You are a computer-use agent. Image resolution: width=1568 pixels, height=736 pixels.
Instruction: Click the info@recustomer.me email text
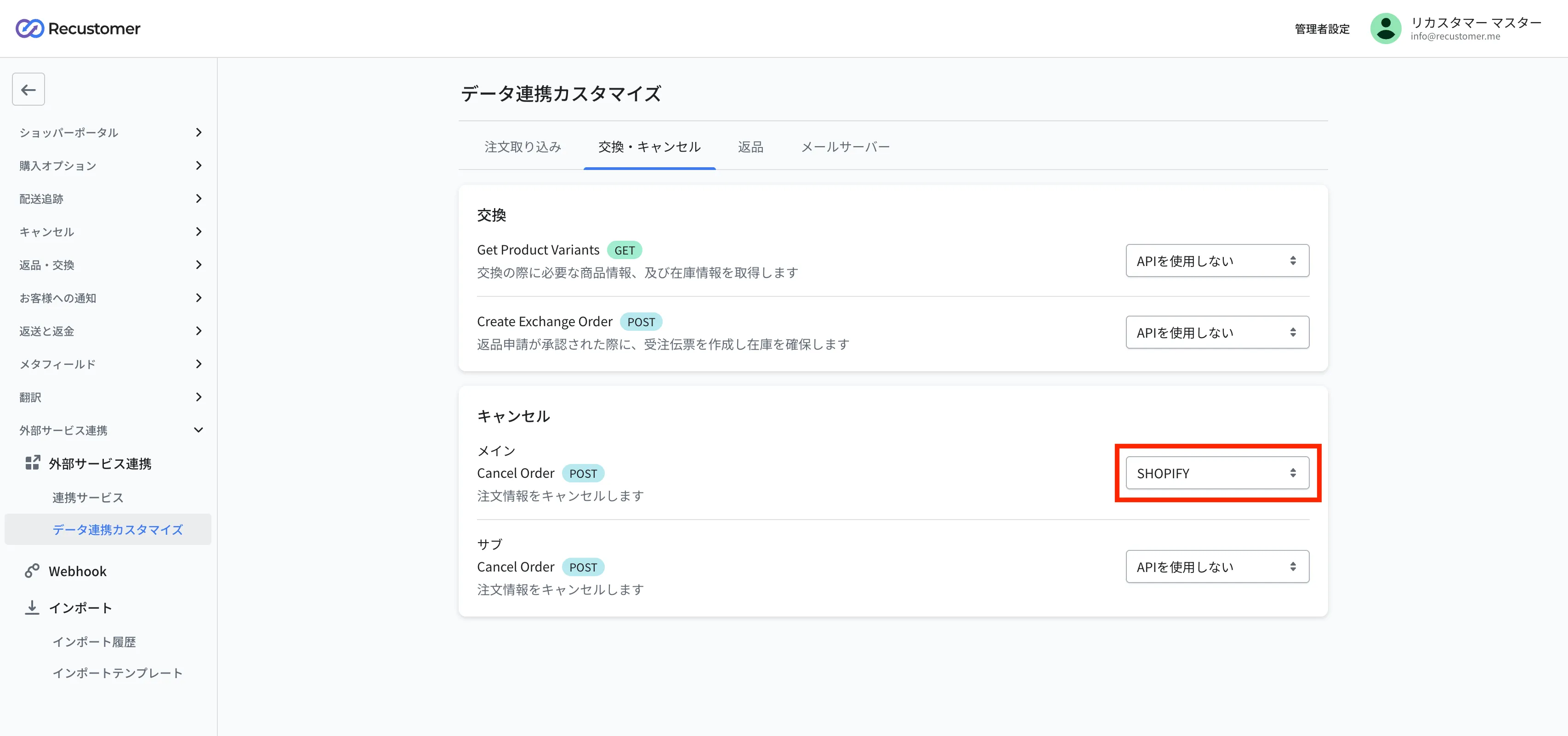[x=1455, y=37]
